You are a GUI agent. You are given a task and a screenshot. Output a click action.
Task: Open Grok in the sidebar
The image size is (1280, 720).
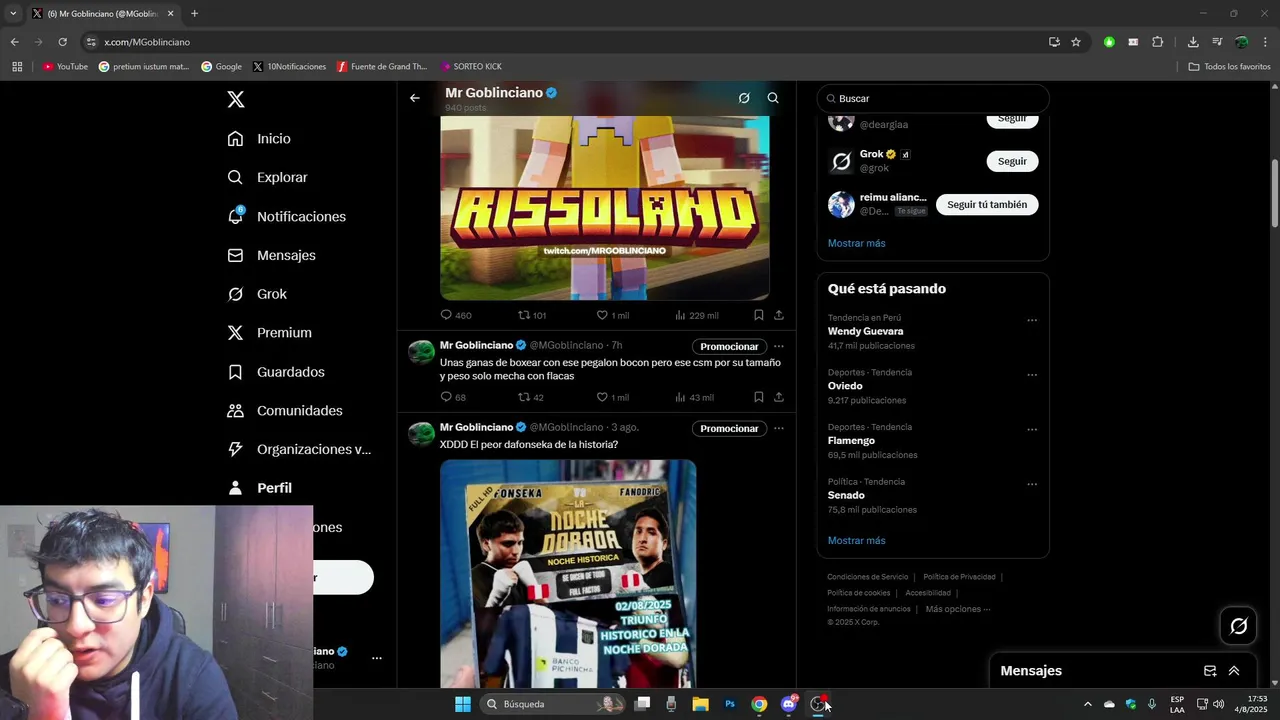257,294
